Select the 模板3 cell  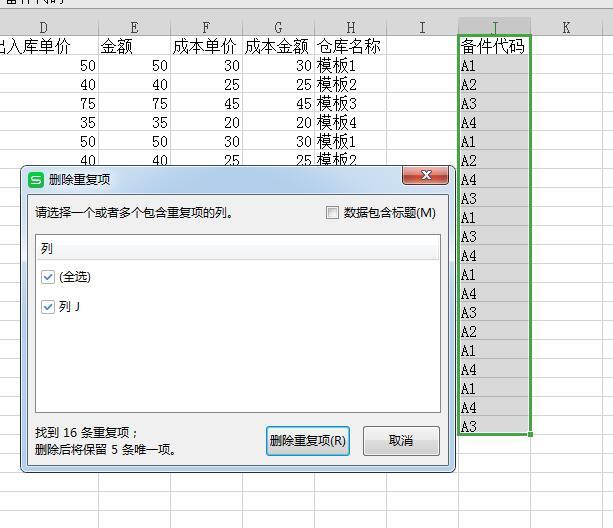(x=350, y=104)
